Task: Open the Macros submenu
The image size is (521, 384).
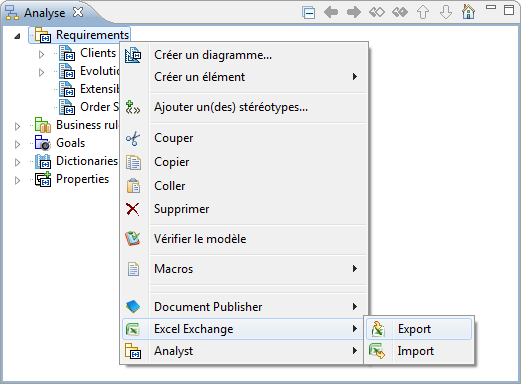Action: (x=244, y=269)
